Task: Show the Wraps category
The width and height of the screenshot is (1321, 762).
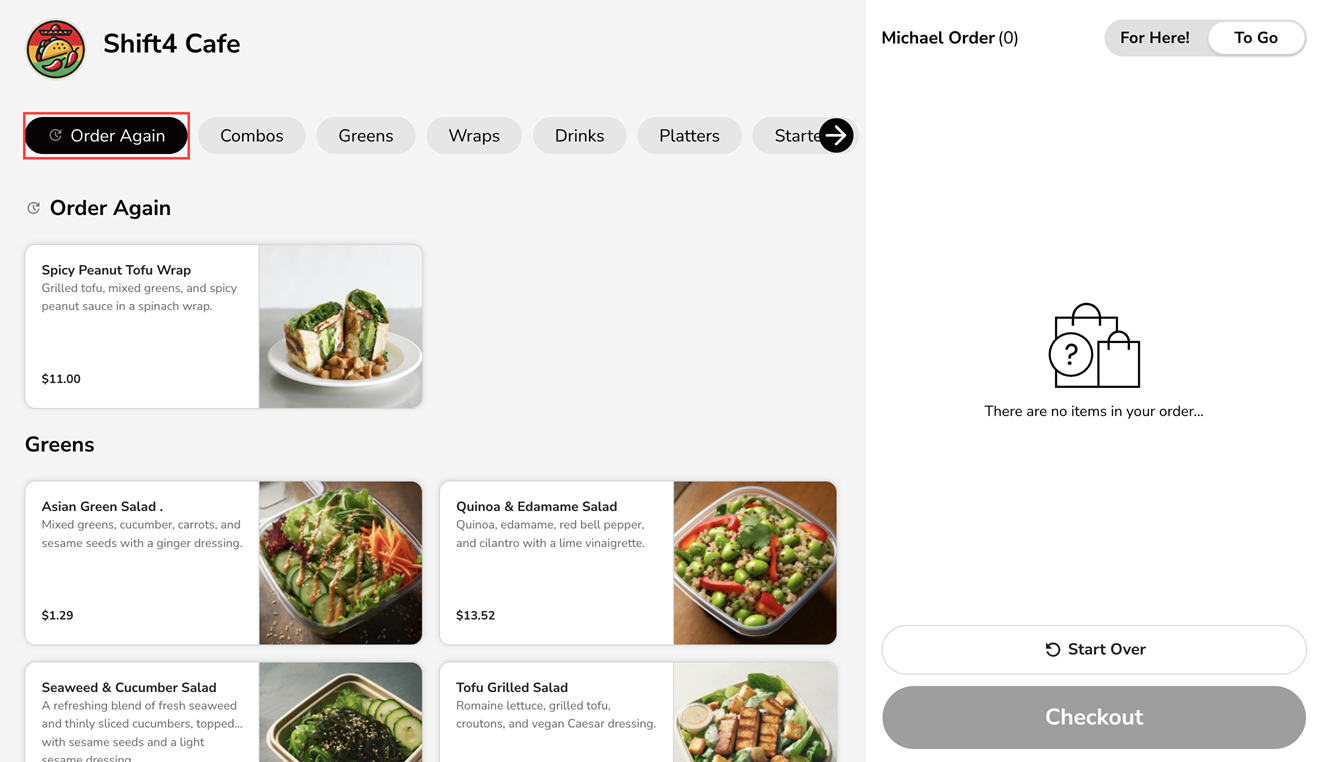Action: click(x=474, y=135)
